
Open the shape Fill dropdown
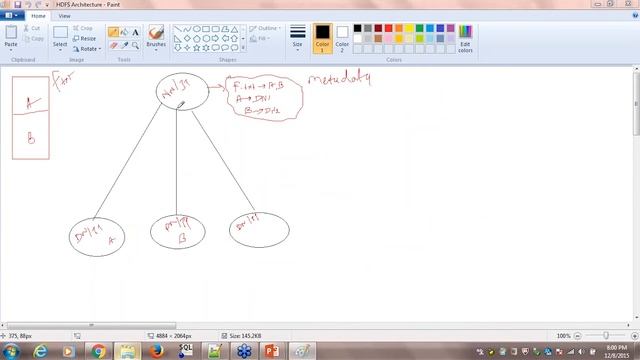click(x=260, y=38)
